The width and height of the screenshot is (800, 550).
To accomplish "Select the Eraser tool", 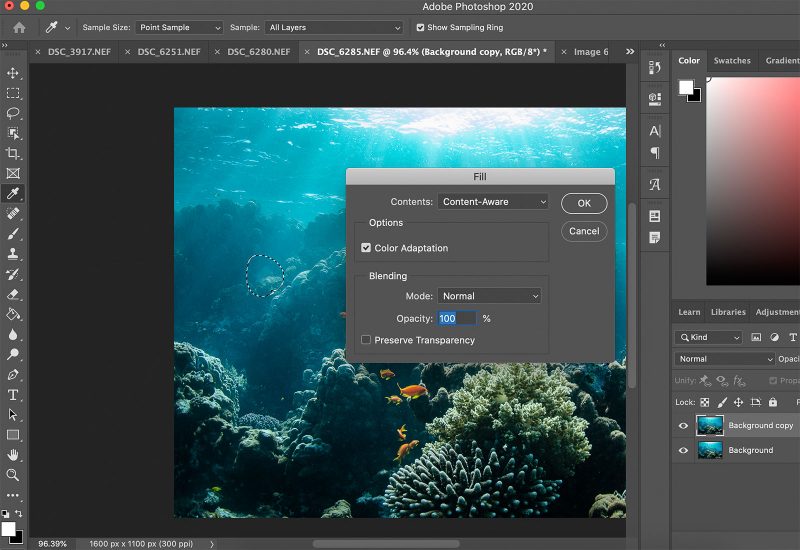I will pyautogui.click(x=13, y=294).
